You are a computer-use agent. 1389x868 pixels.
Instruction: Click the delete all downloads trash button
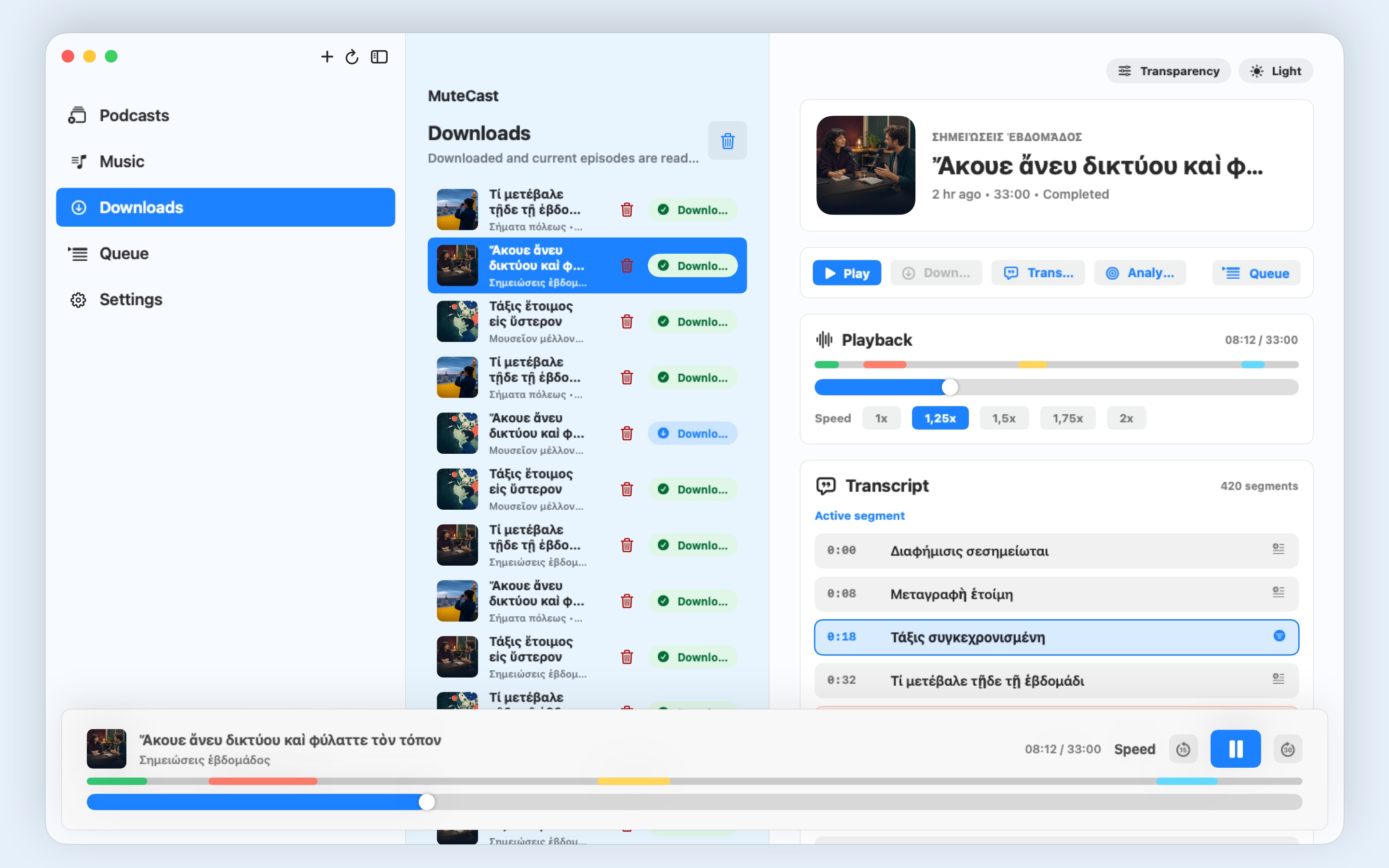click(x=727, y=141)
